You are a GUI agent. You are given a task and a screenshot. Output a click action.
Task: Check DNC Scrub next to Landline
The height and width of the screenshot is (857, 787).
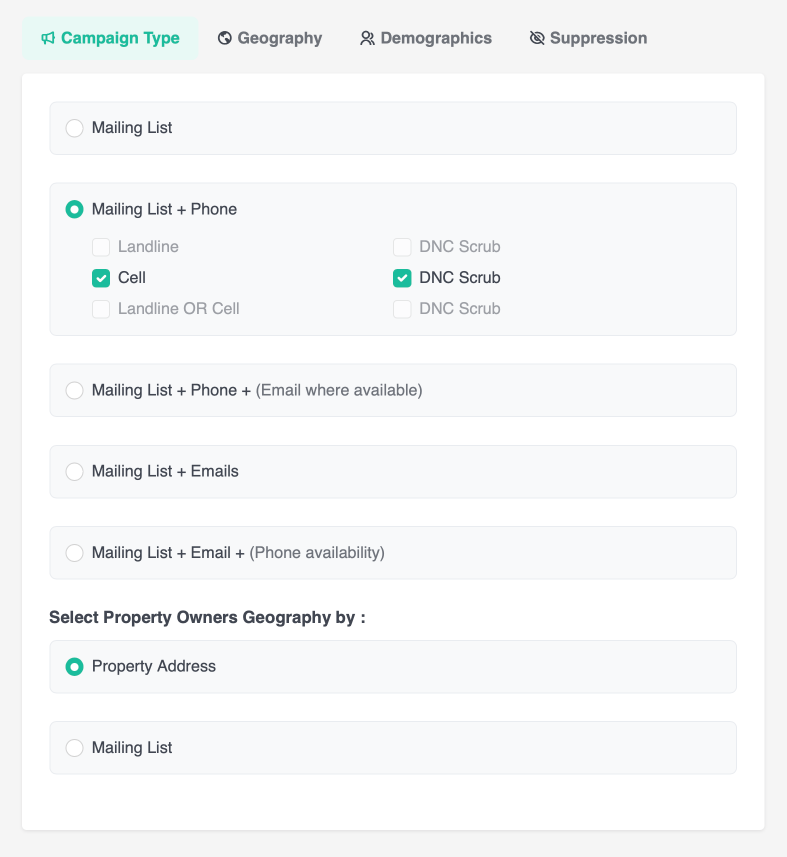402,247
